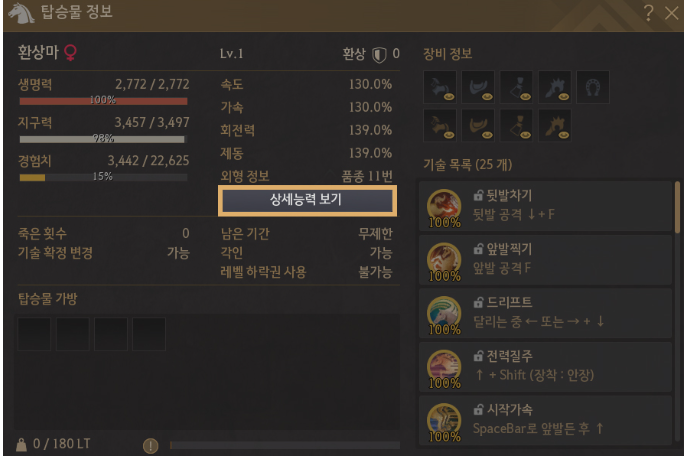Viewport: 684px width, 457px height.
Task: Click the 상세능력 보기 button
Action: point(307,200)
